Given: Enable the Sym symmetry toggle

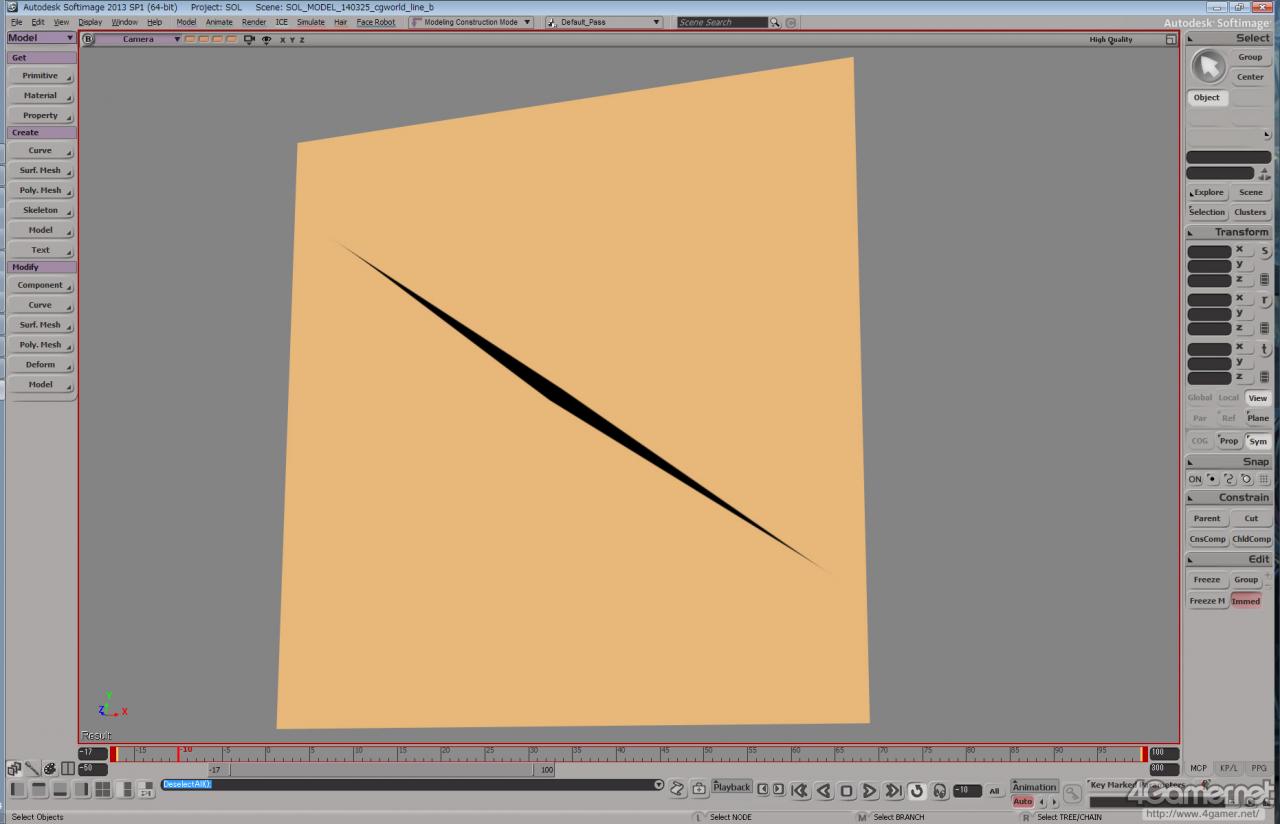Looking at the screenshot, I should click(x=1258, y=440).
